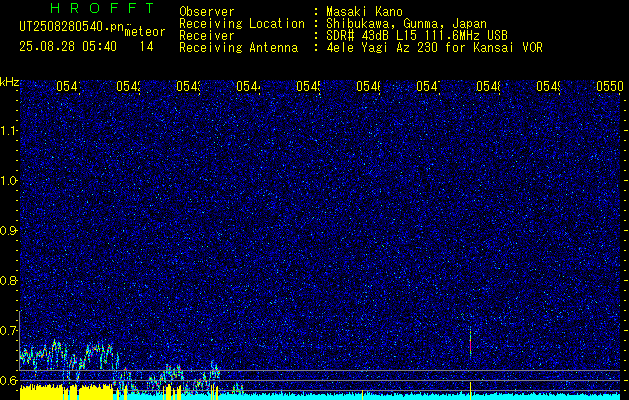Click the 0550 time axis label
This screenshot has height=400, width=629.
pos(610,86)
